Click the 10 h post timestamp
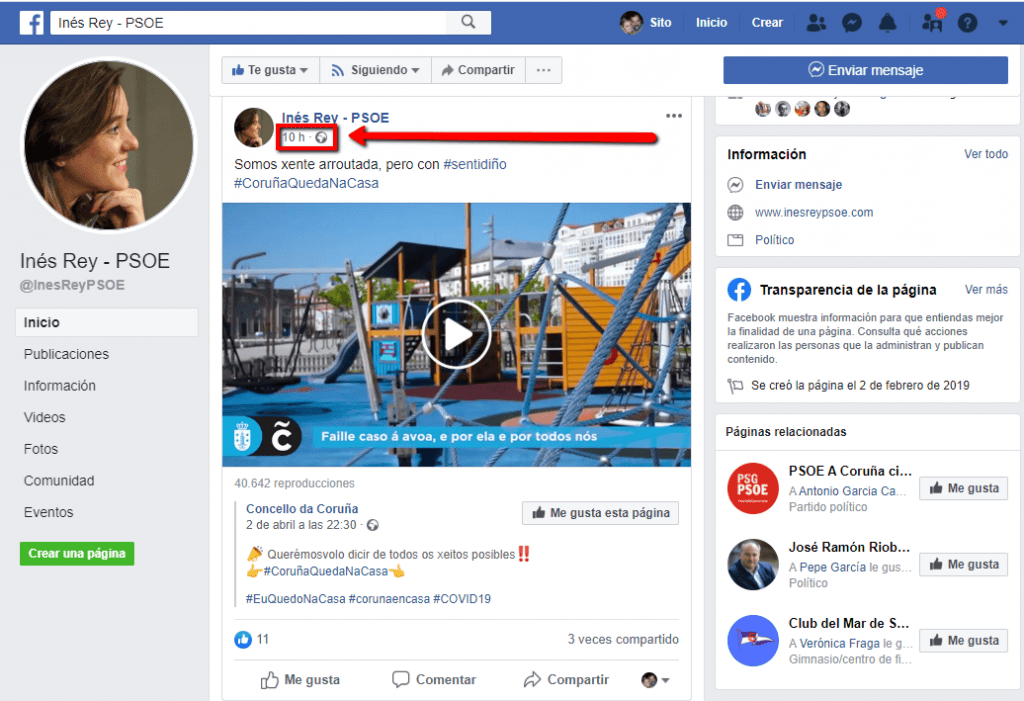 (x=293, y=137)
